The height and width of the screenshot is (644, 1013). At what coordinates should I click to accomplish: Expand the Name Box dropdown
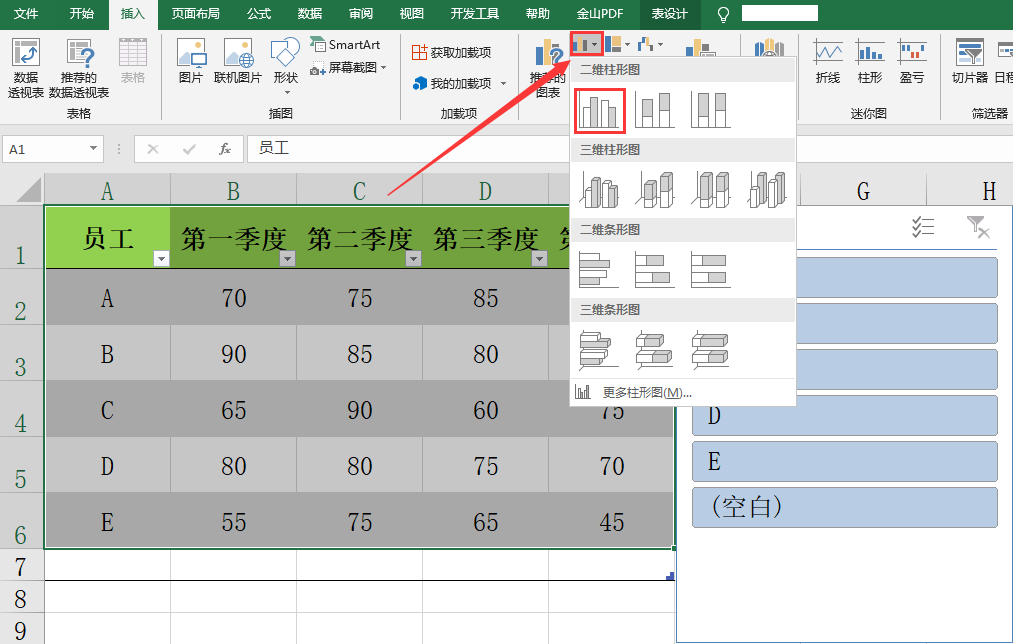(94, 149)
